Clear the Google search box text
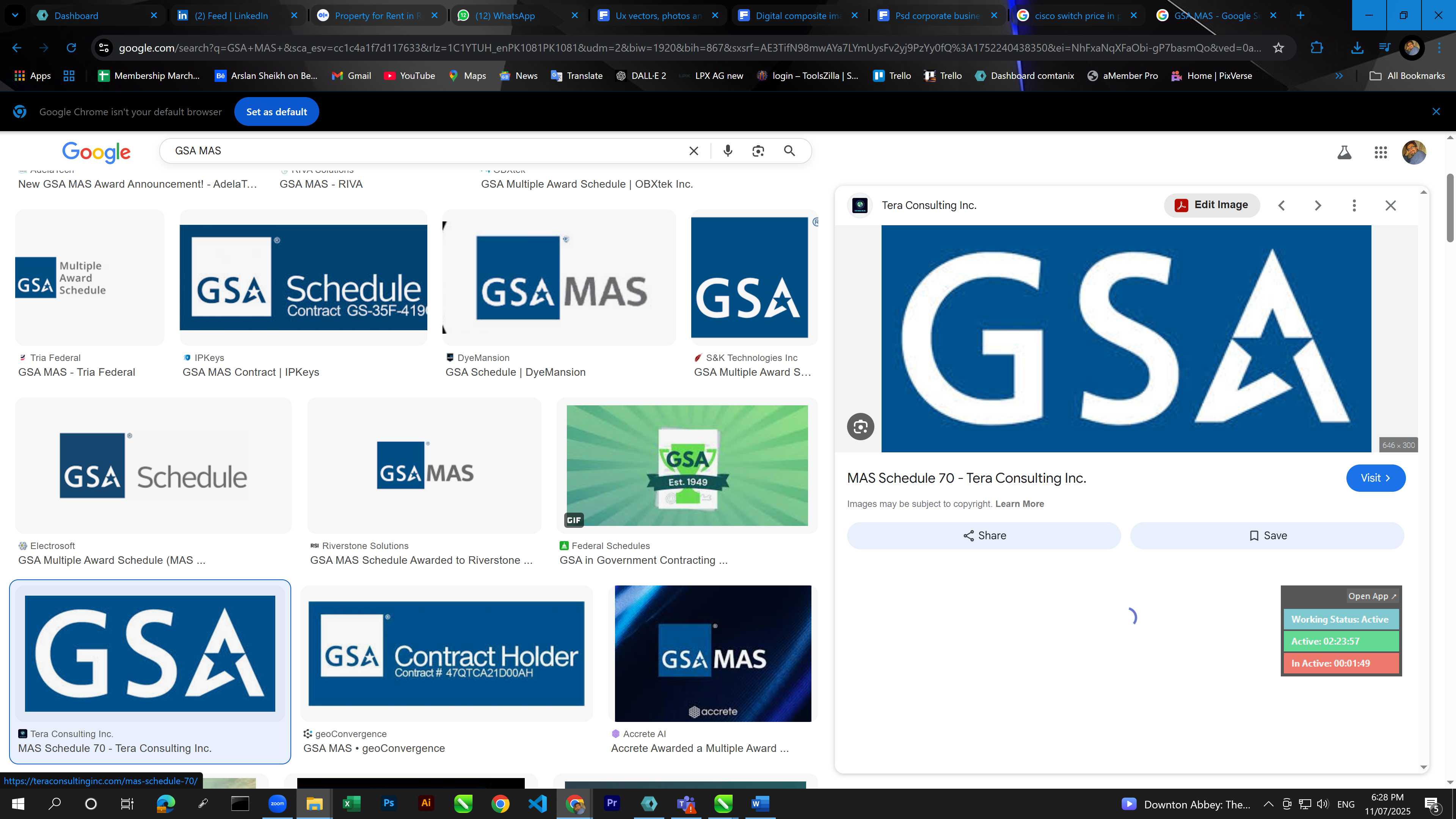Screen dimensions: 1456x819 [x=693, y=151]
